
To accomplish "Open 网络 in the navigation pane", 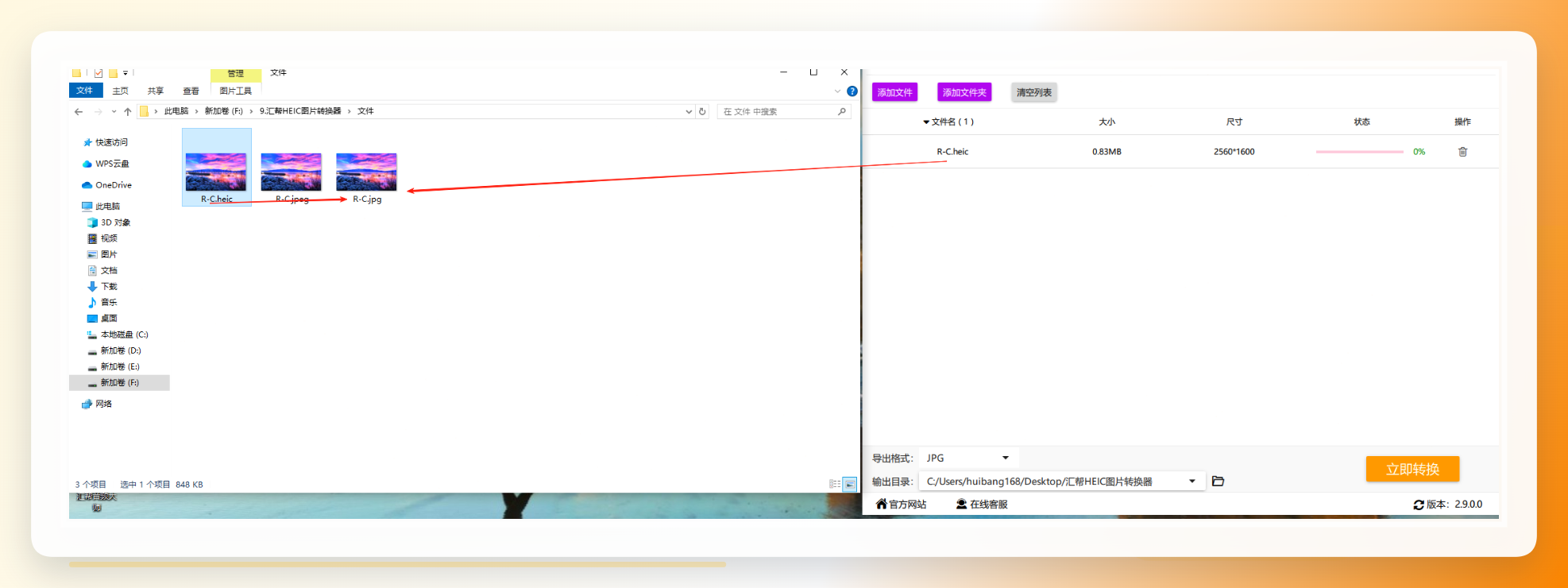I will click(97, 404).
